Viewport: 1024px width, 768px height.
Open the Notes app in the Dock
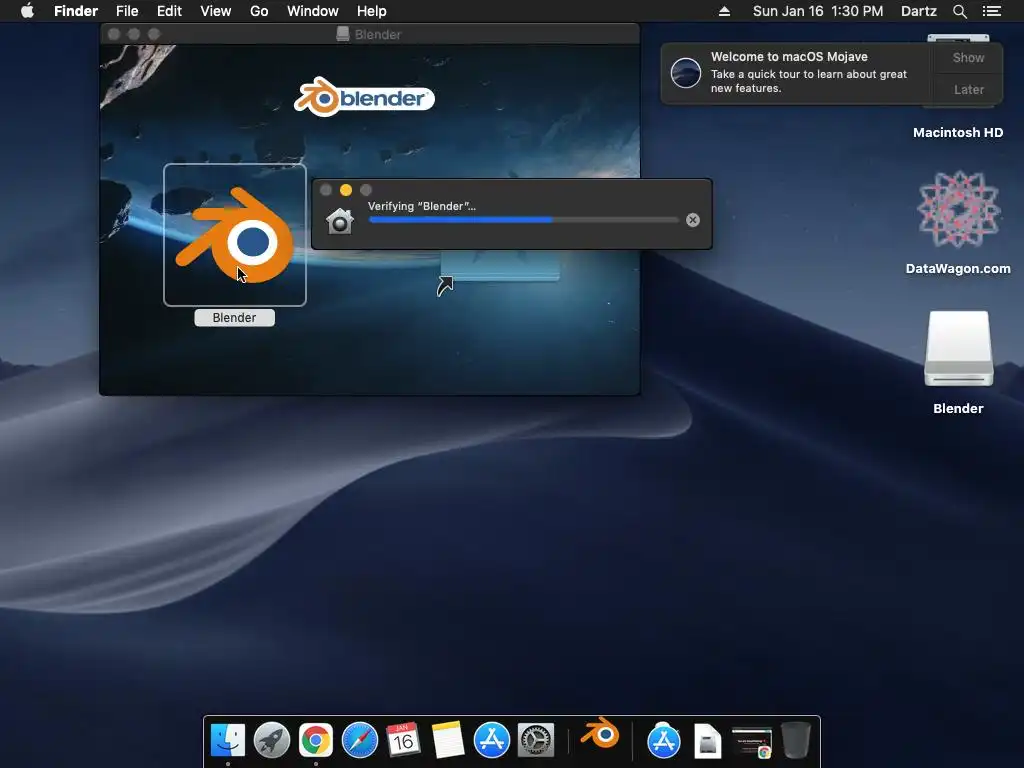point(447,741)
